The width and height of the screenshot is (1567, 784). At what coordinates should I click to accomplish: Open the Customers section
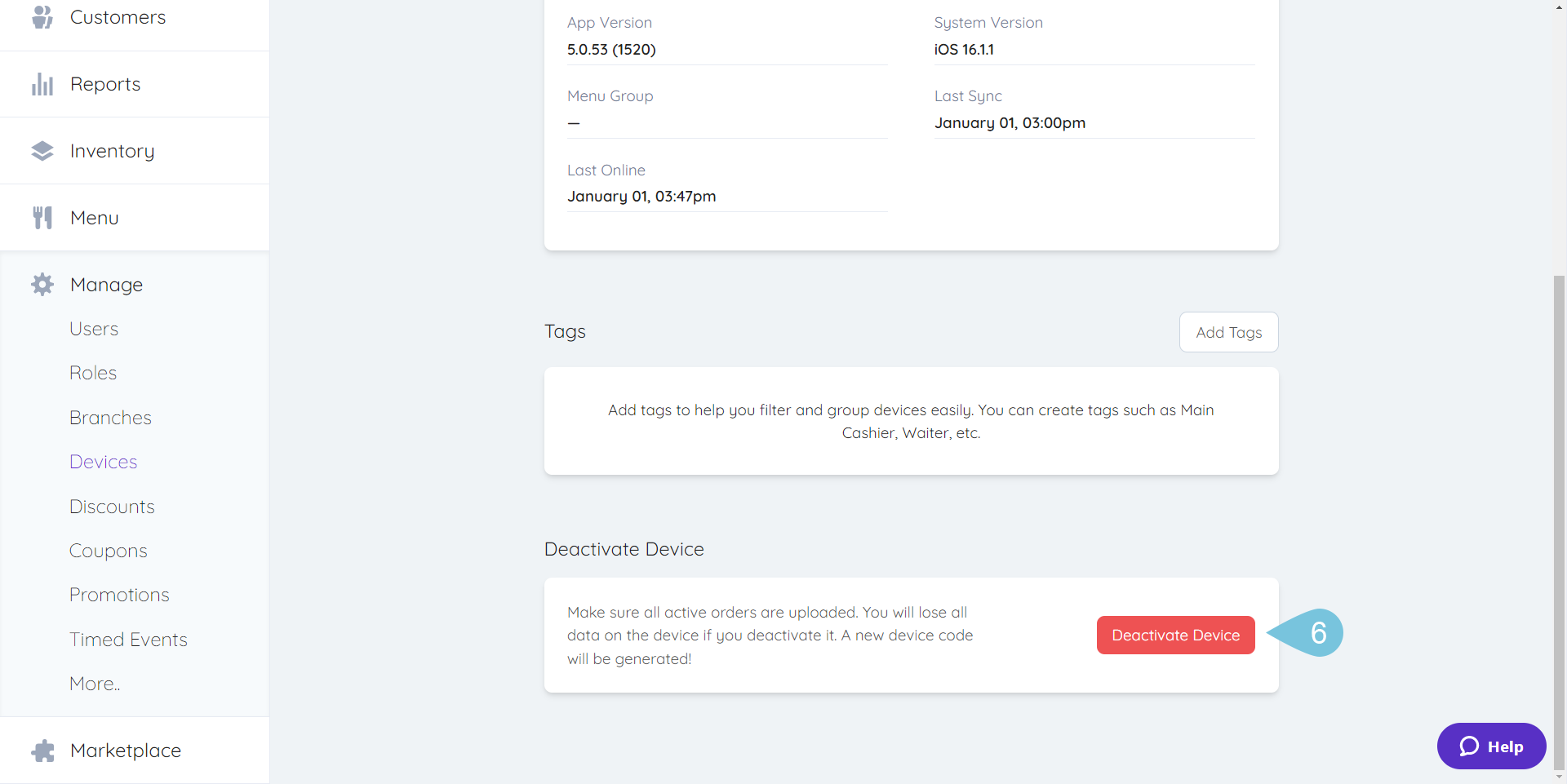pos(135,17)
